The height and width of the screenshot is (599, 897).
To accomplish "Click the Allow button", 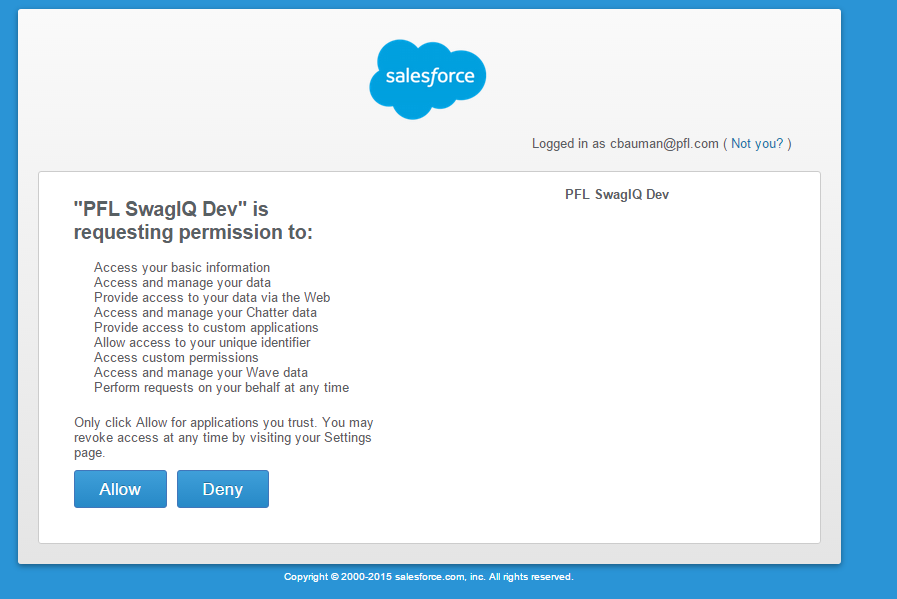I will (120, 489).
